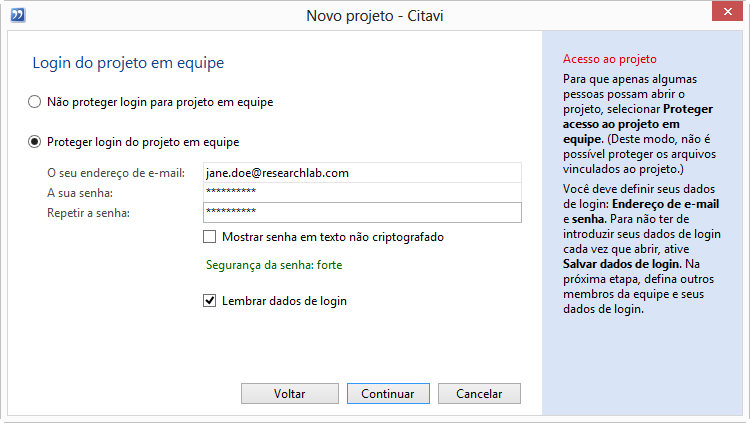Screen dimensions: 750x423
Task: Go back with the Voltar button
Action: click(x=290, y=393)
